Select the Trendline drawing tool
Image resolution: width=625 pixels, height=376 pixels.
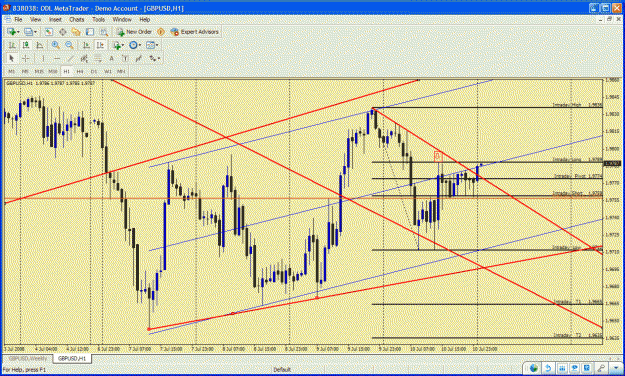click(x=70, y=59)
